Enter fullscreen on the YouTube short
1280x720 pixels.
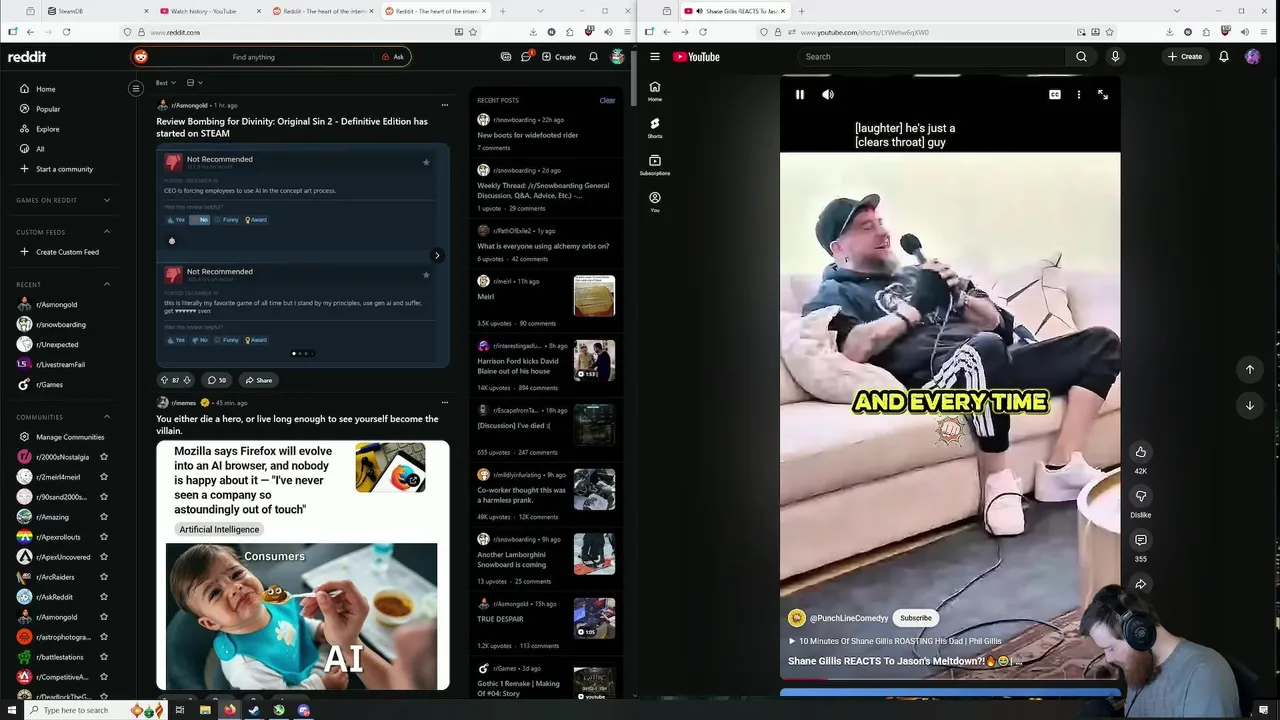click(x=1102, y=94)
